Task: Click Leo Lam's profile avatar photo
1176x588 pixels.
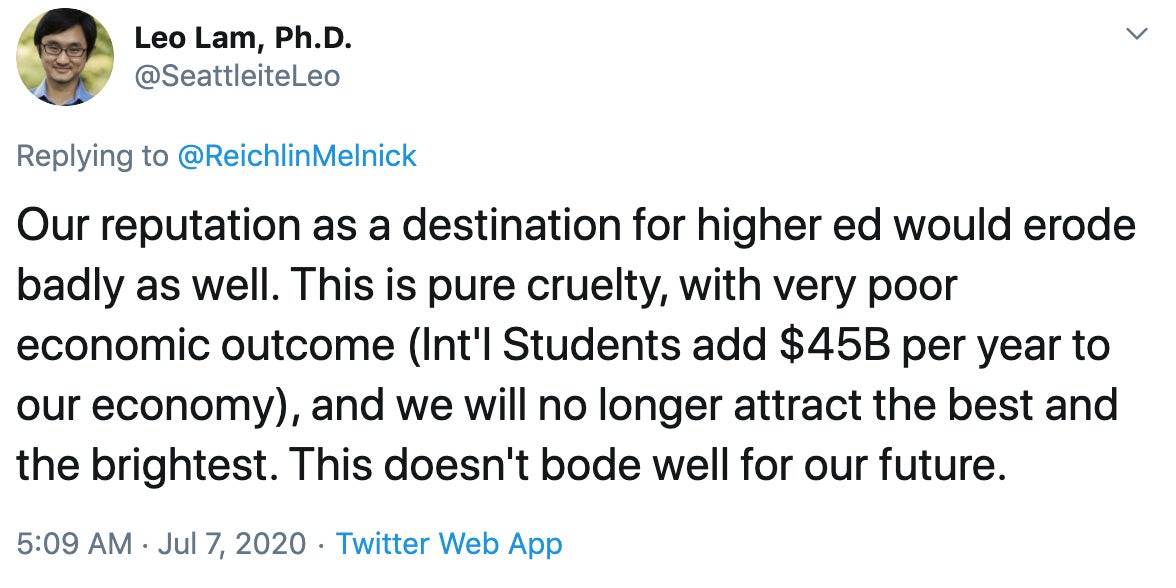Action: [x=65, y=57]
